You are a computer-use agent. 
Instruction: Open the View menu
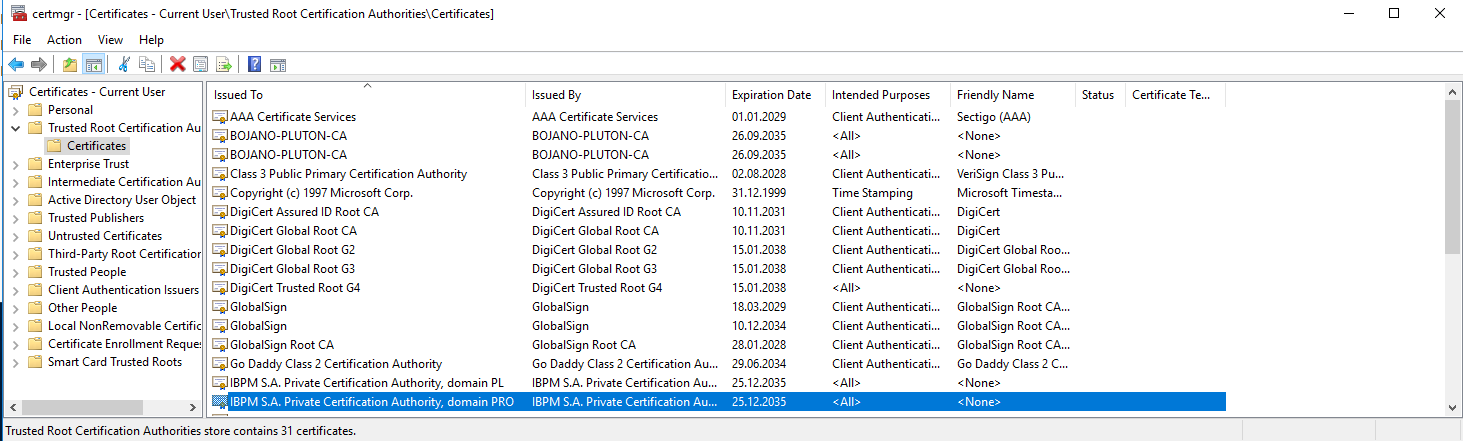click(110, 40)
